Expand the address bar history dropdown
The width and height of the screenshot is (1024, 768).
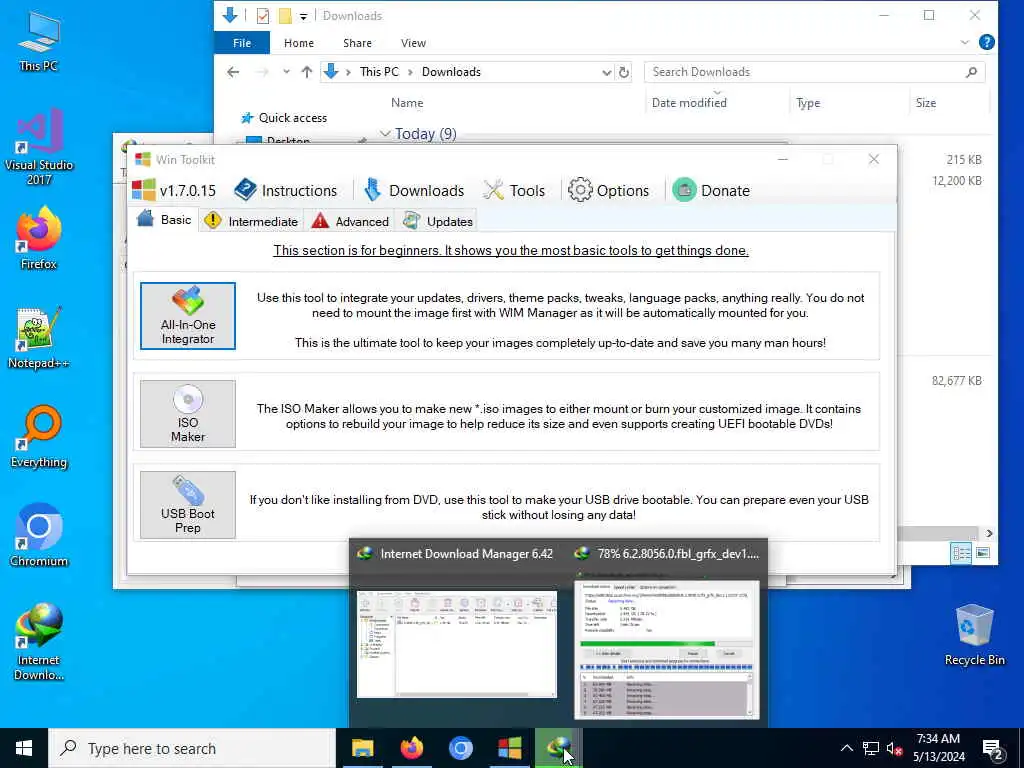click(606, 72)
